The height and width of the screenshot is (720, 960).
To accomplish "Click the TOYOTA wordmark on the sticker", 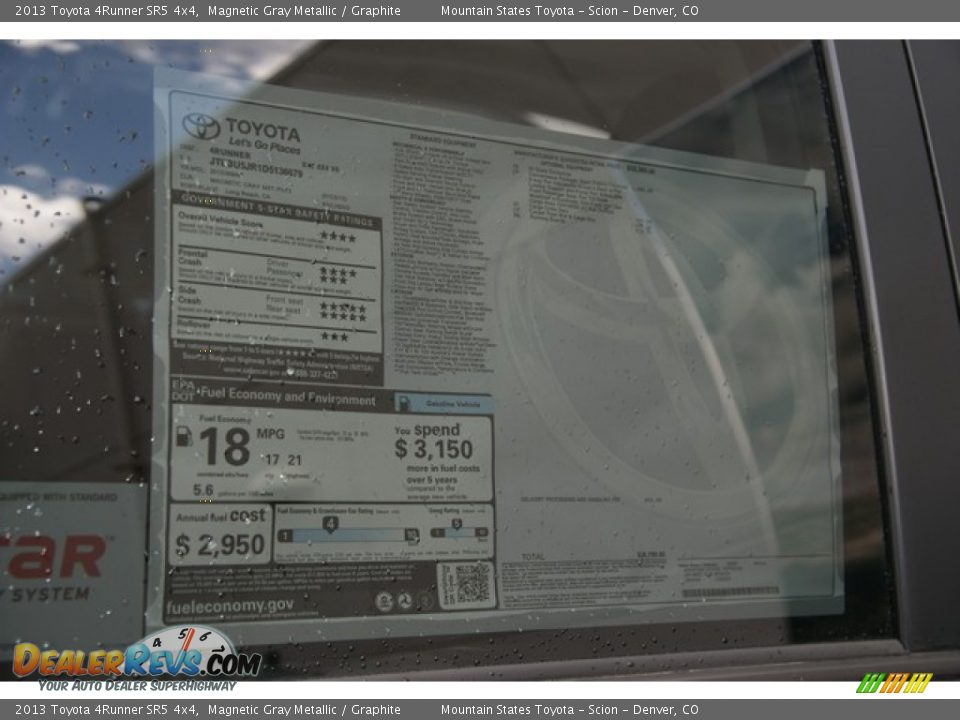I will point(263,130).
